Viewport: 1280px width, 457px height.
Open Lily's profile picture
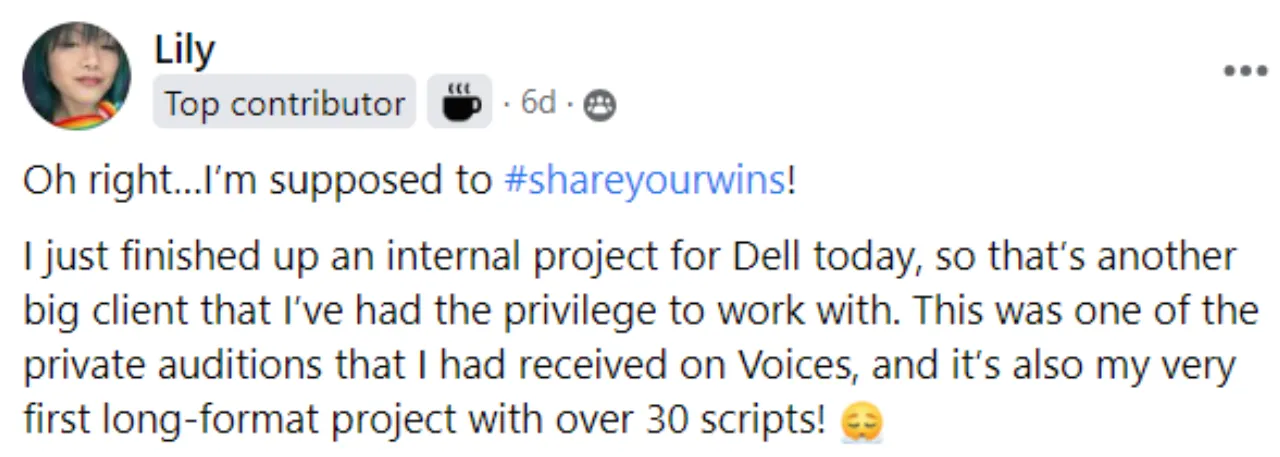pyautogui.click(x=77, y=76)
